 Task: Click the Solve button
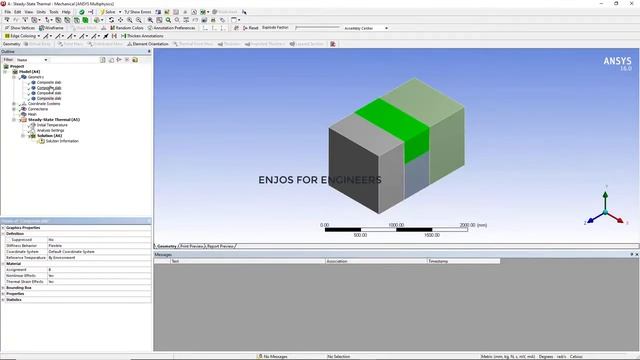click(108, 12)
